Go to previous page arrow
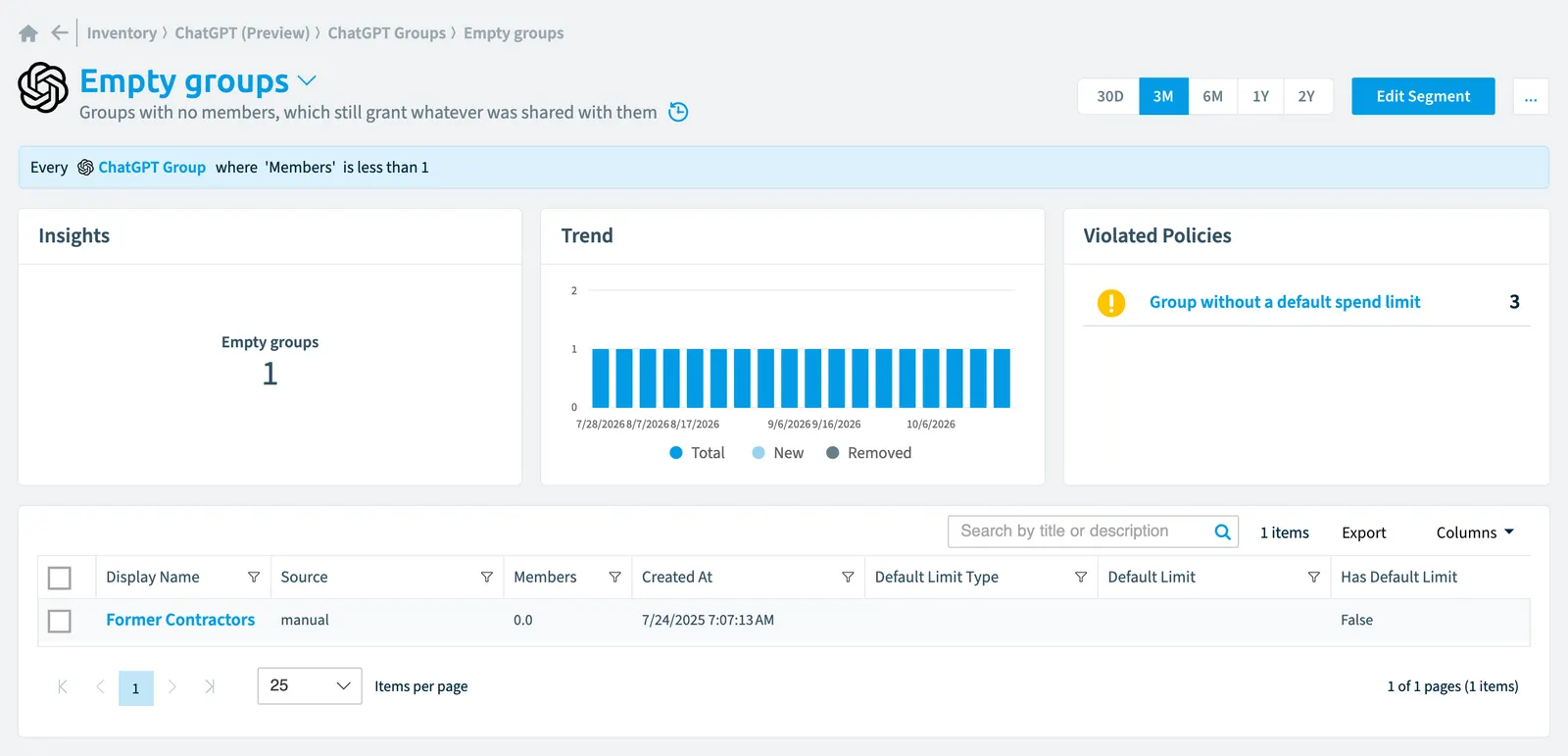 100,686
